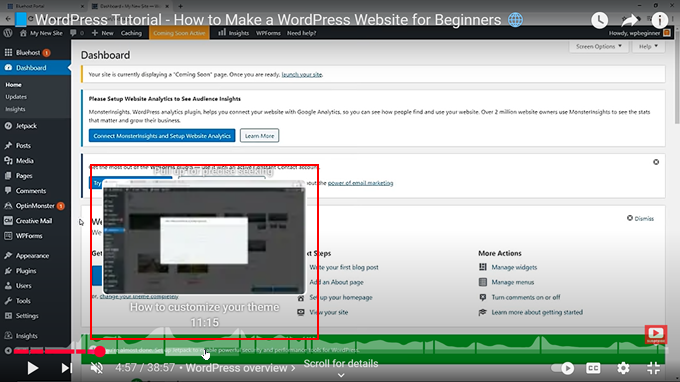This screenshot has height=382, width=680.
Task: Click Manage menus link
Action: (x=513, y=282)
